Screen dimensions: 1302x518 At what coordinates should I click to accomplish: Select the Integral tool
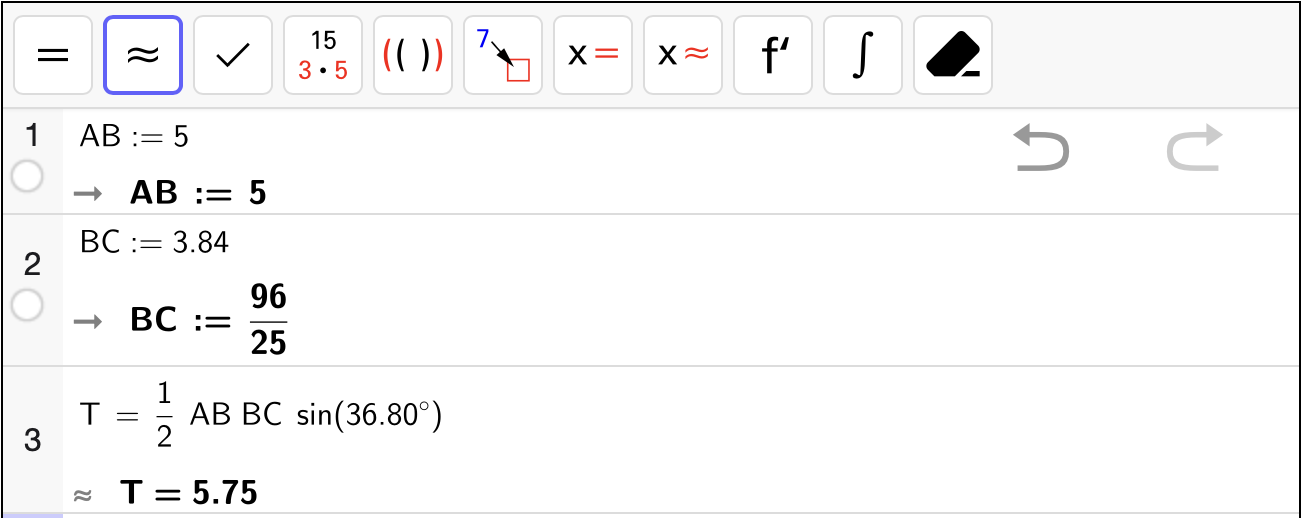[863, 55]
